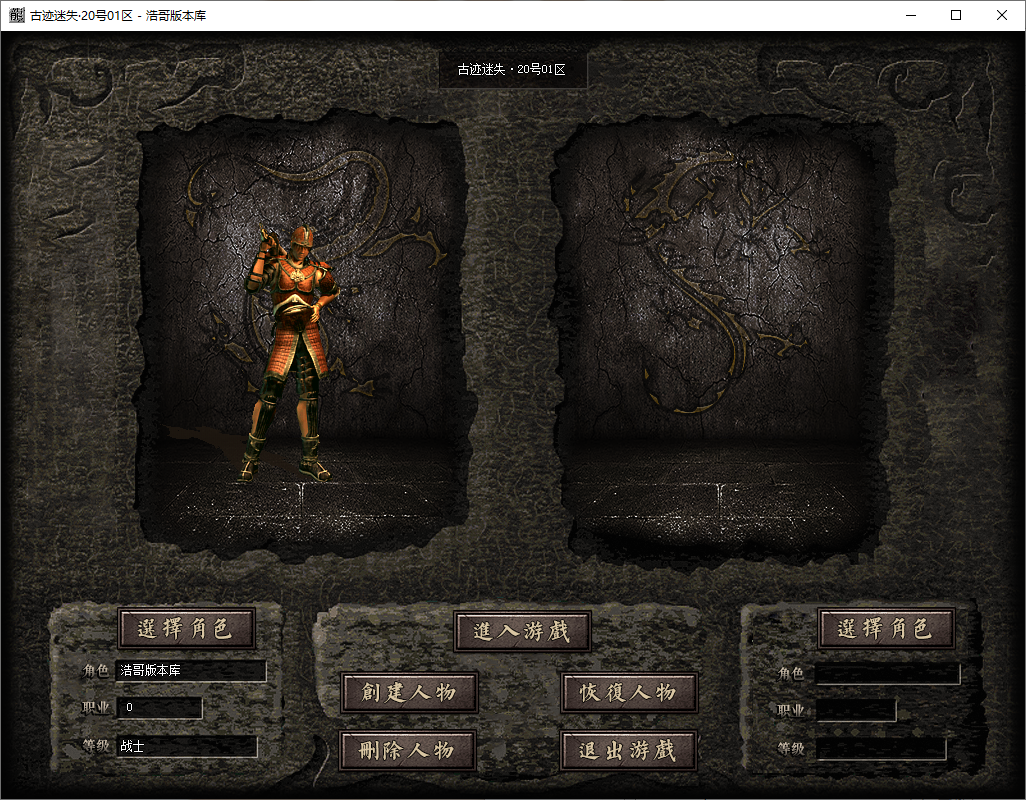Maximize the game window

[x=956, y=15]
